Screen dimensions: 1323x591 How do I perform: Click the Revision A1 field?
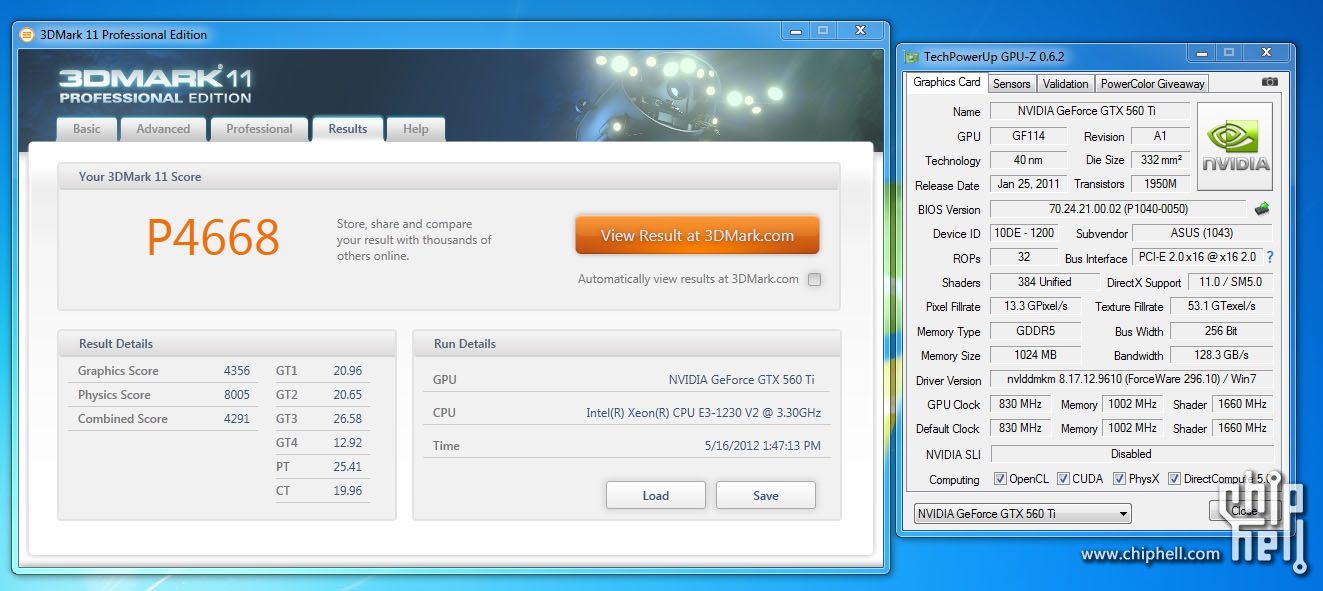(1161, 136)
